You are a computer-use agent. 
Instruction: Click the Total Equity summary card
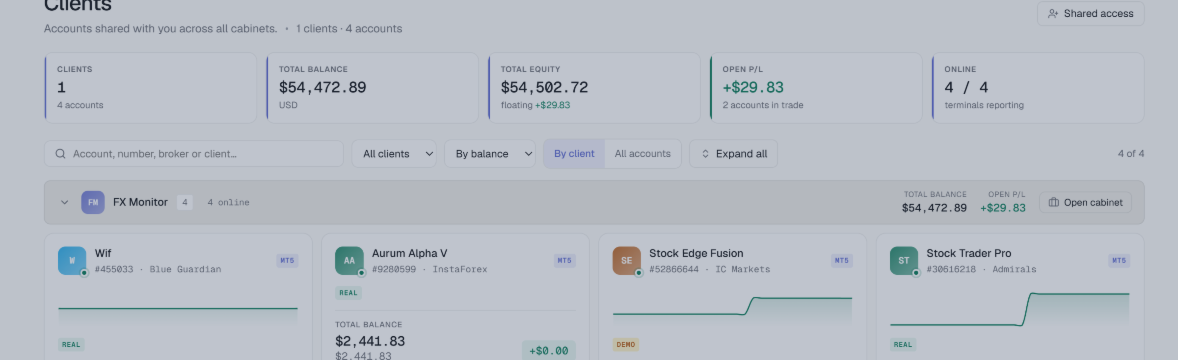pos(594,88)
